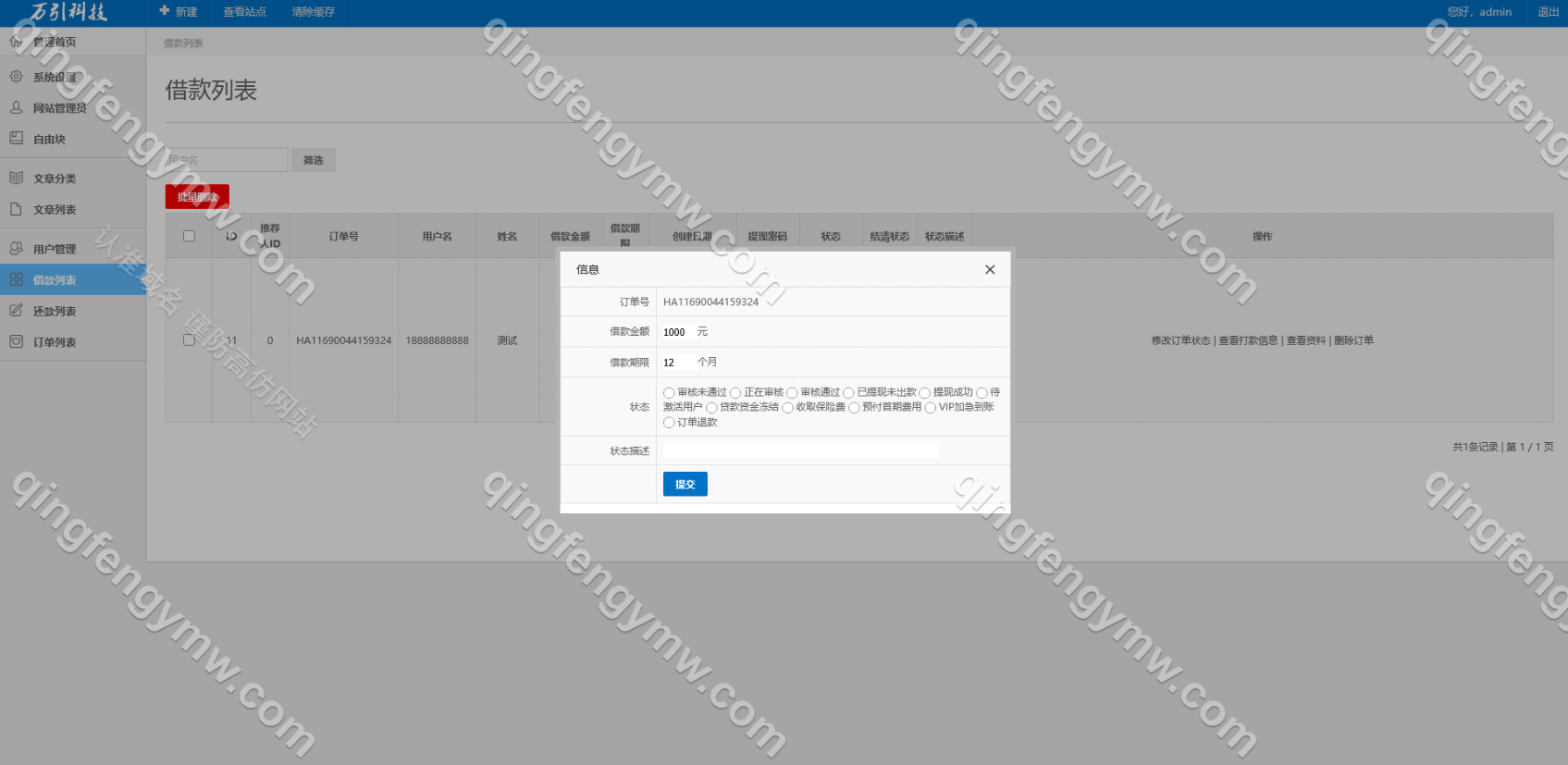Click the 借款期限 field showing 12
This screenshot has width=1568, height=765.
pos(677,363)
